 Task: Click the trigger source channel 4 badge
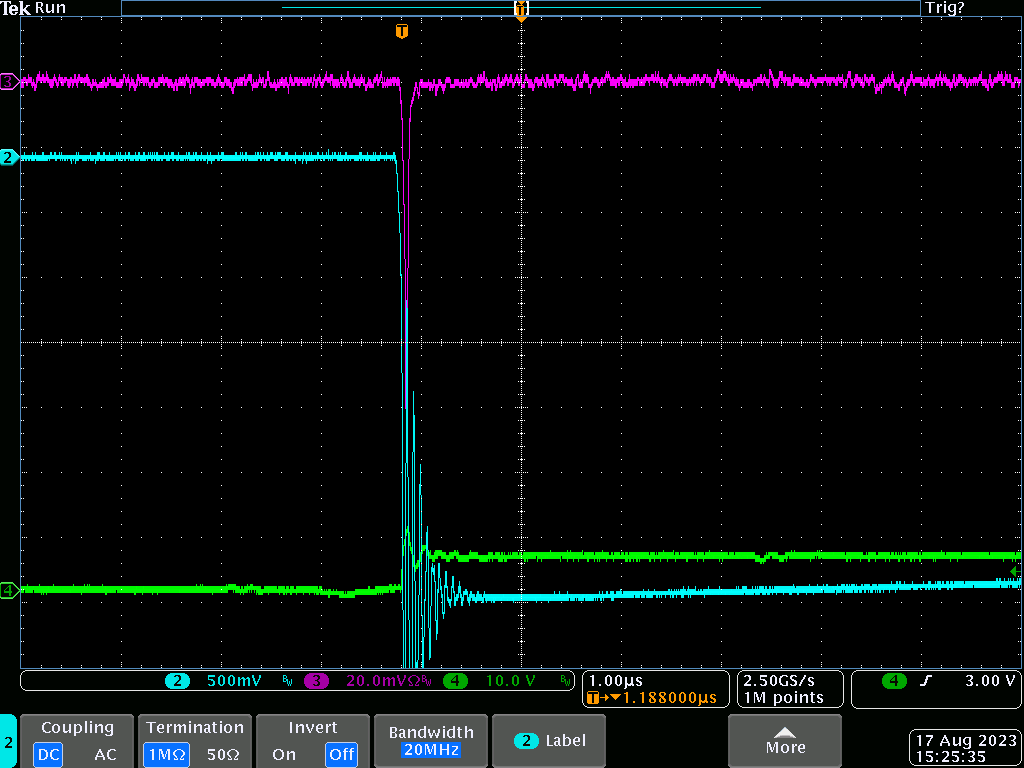click(893, 681)
